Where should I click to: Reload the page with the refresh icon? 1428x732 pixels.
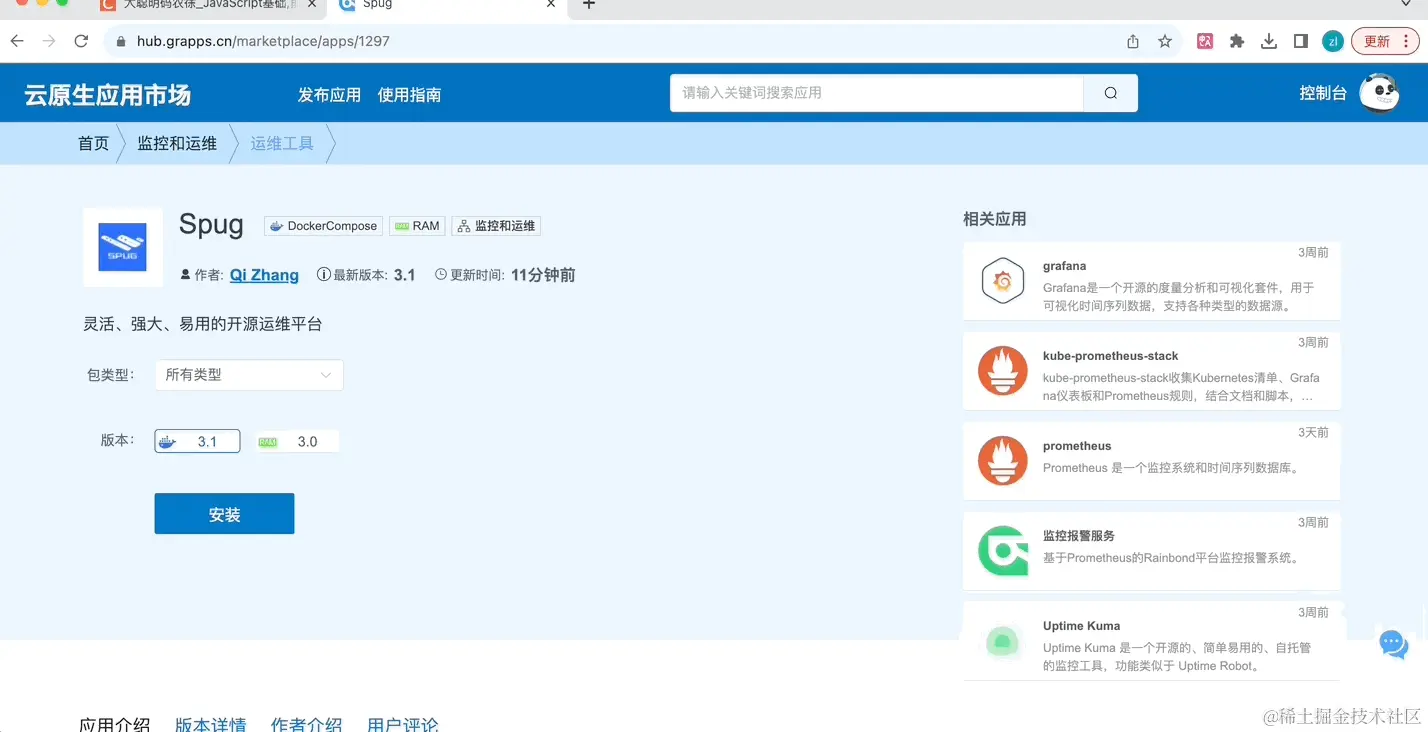(x=81, y=41)
